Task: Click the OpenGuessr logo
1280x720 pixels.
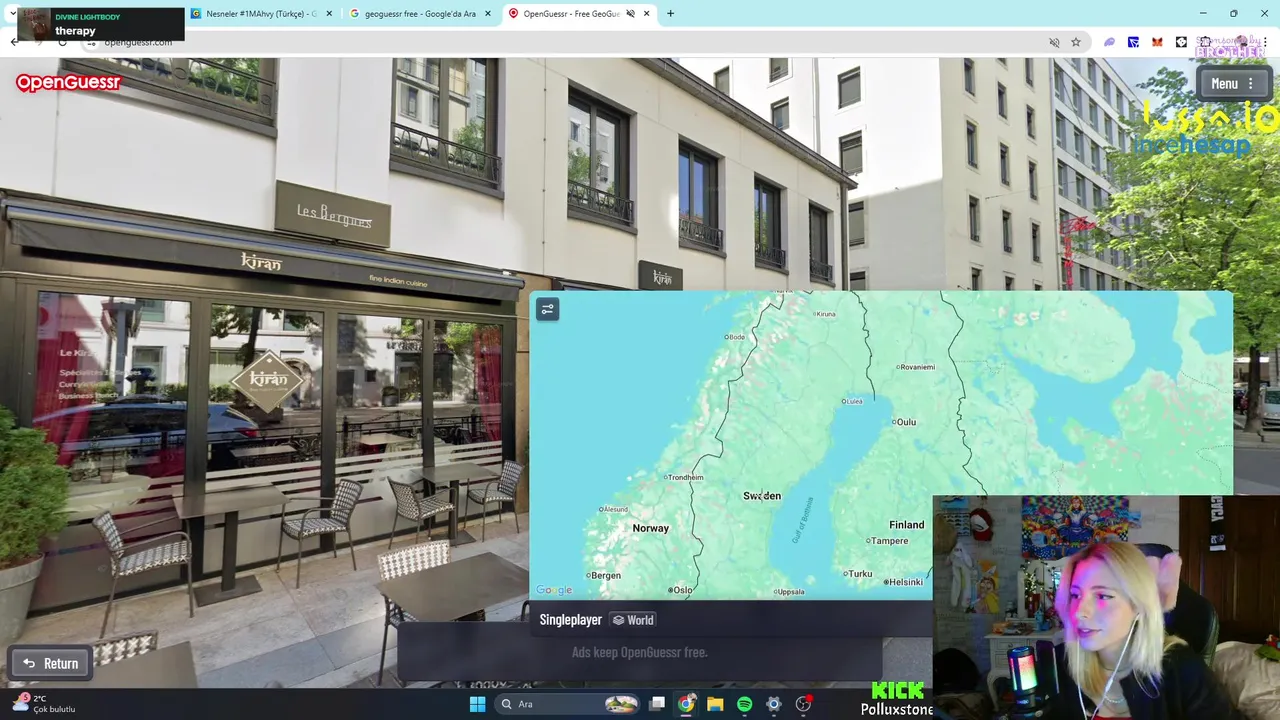Action: [x=68, y=82]
